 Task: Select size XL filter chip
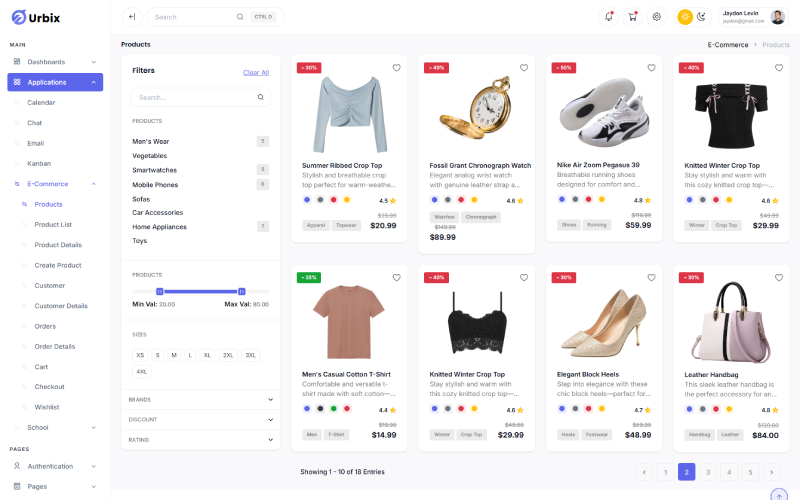207,355
